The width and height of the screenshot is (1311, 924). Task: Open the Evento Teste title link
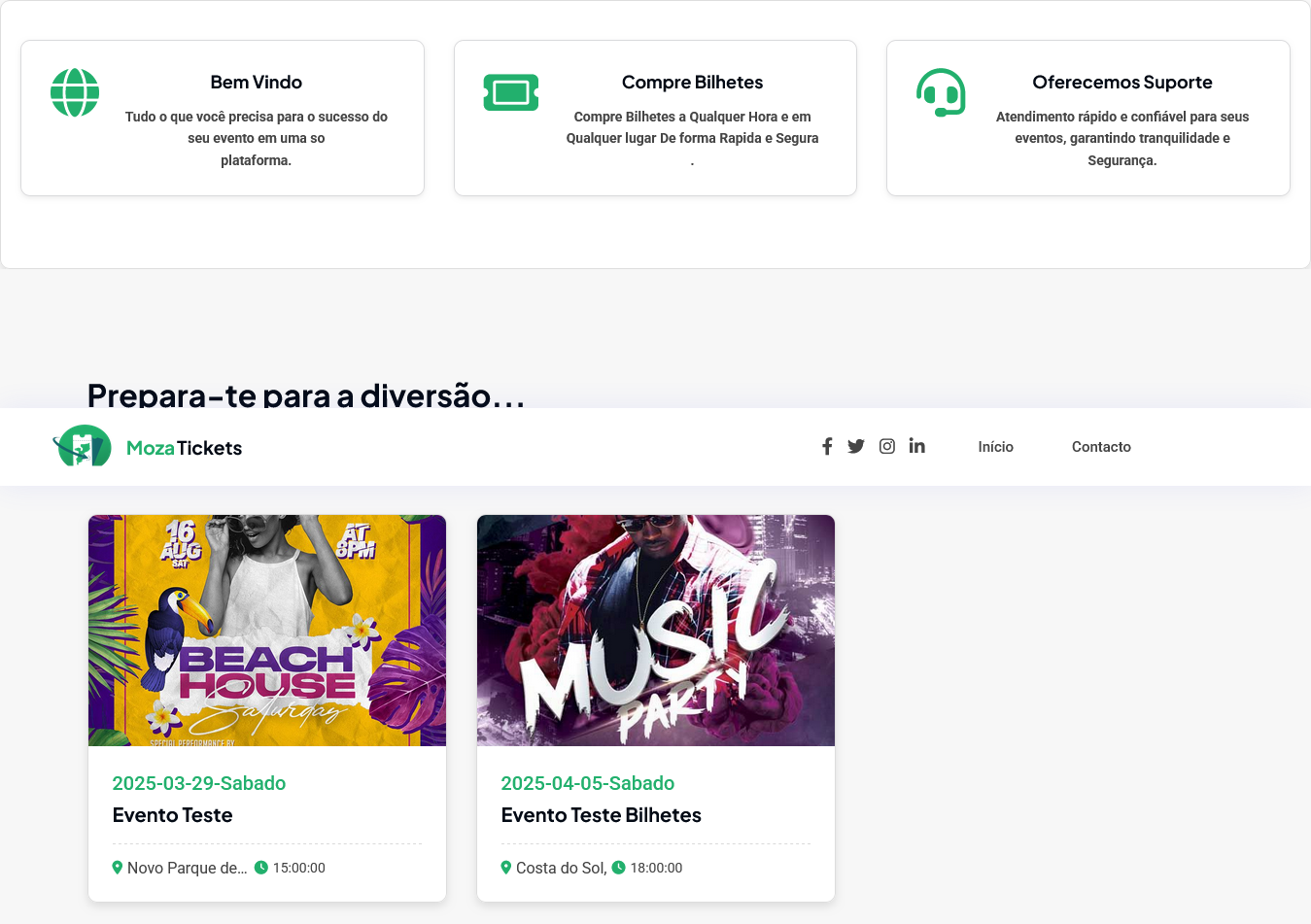pos(172,815)
